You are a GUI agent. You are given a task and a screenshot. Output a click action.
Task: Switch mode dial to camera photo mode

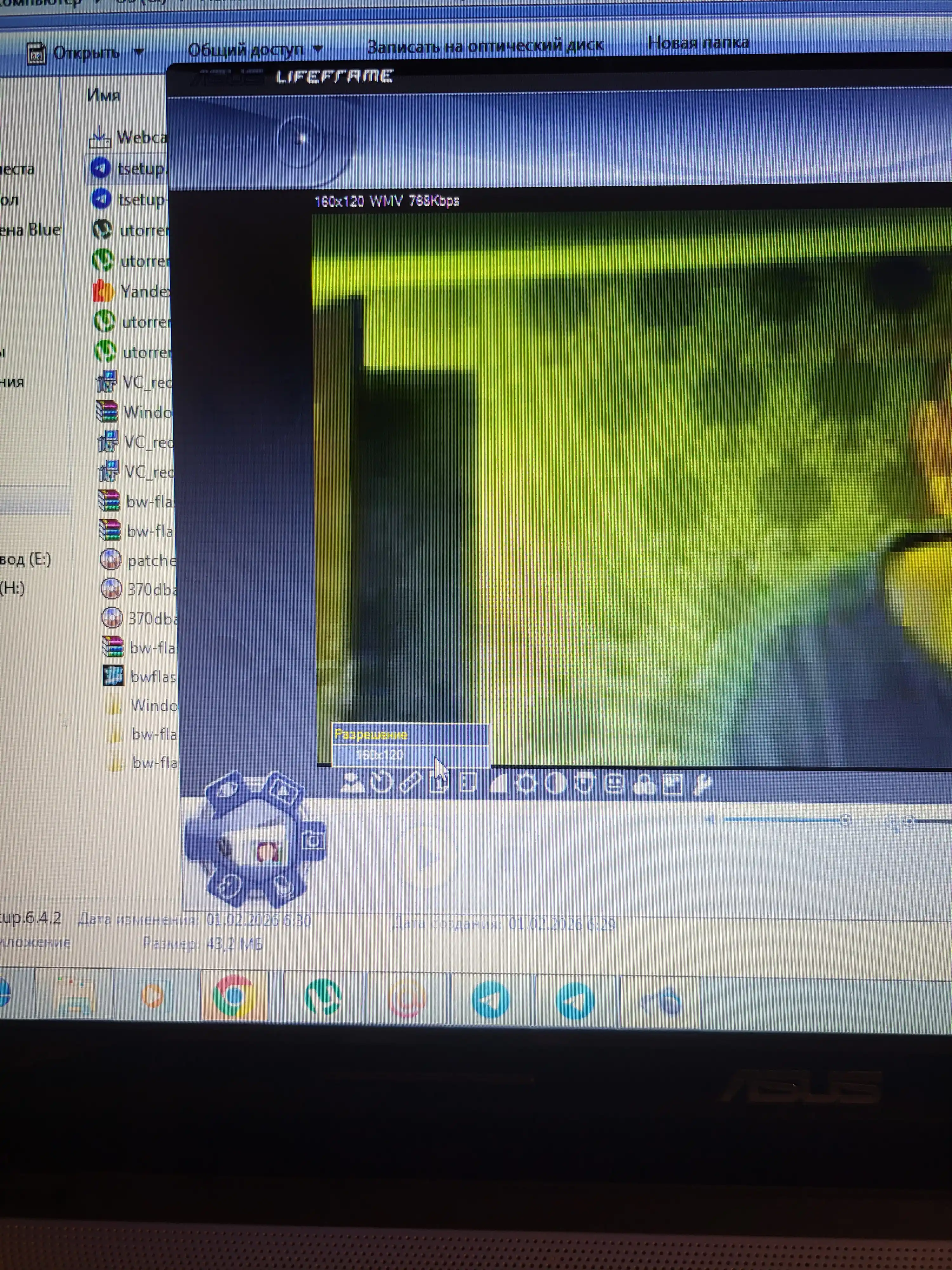click(313, 841)
